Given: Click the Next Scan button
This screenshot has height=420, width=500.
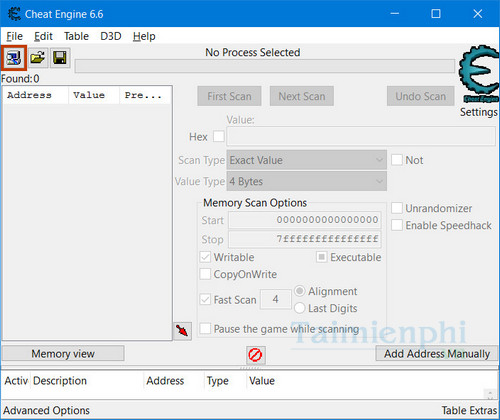Looking at the screenshot, I should coord(302,96).
